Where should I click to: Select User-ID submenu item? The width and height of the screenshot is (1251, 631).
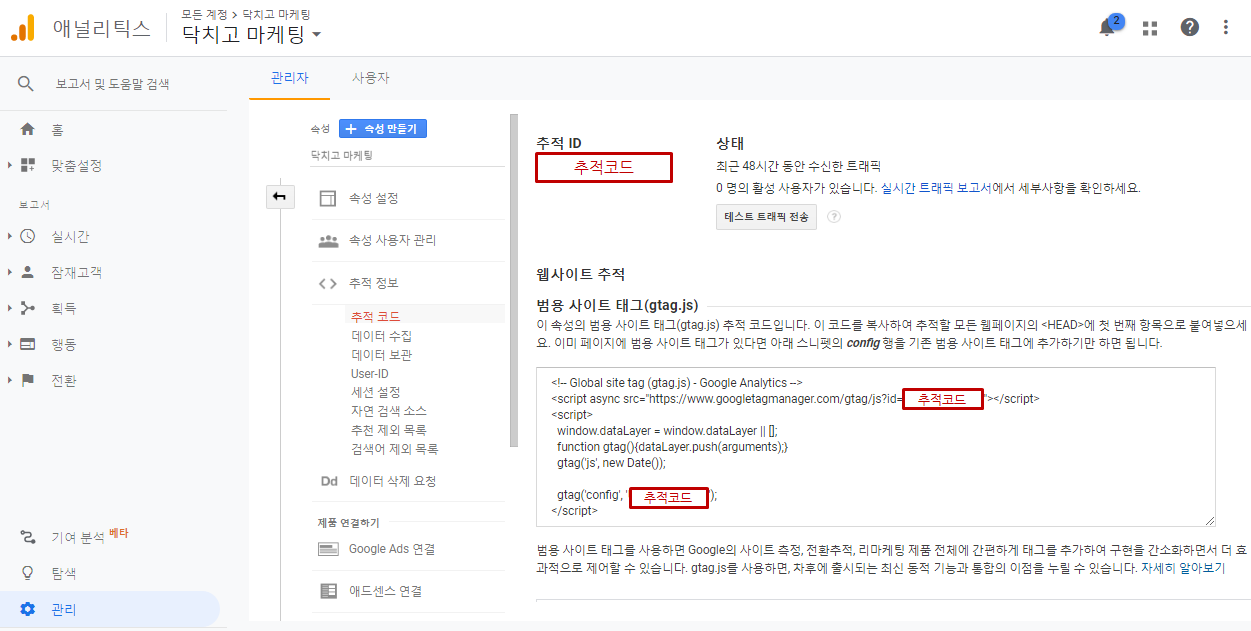tap(370, 374)
